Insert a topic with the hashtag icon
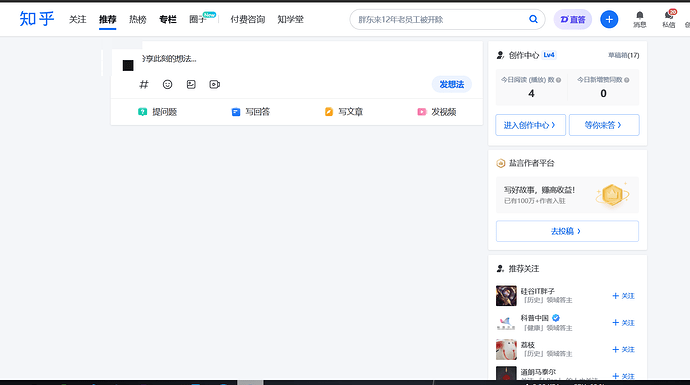690x385 pixels. click(x=144, y=84)
